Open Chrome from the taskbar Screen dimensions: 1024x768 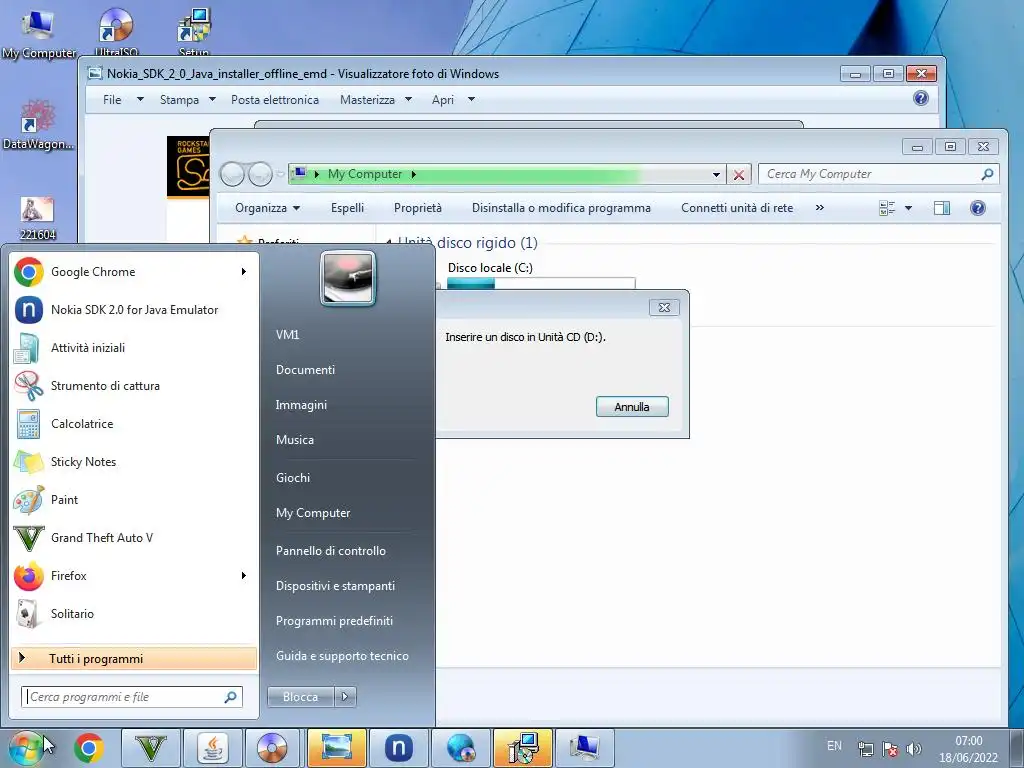pos(89,748)
